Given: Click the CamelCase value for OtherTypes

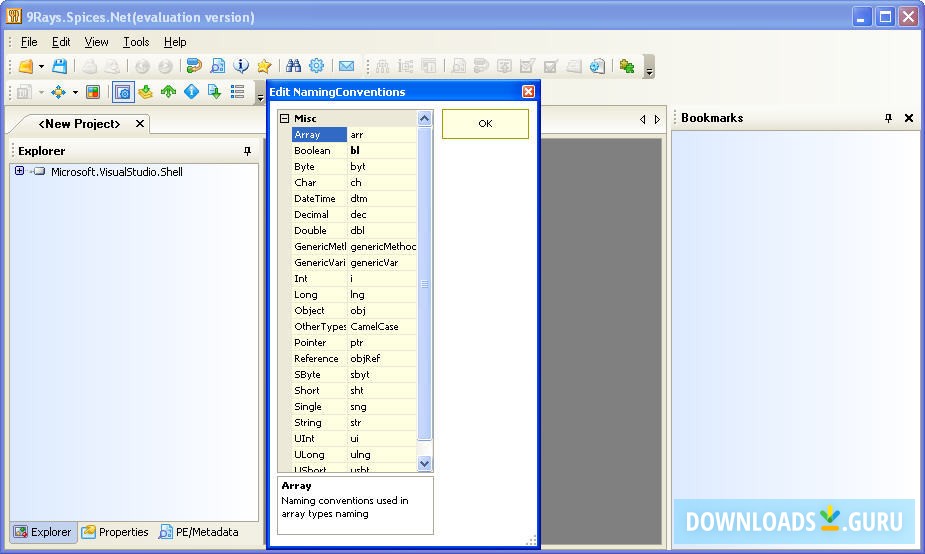Looking at the screenshot, I should point(382,326).
